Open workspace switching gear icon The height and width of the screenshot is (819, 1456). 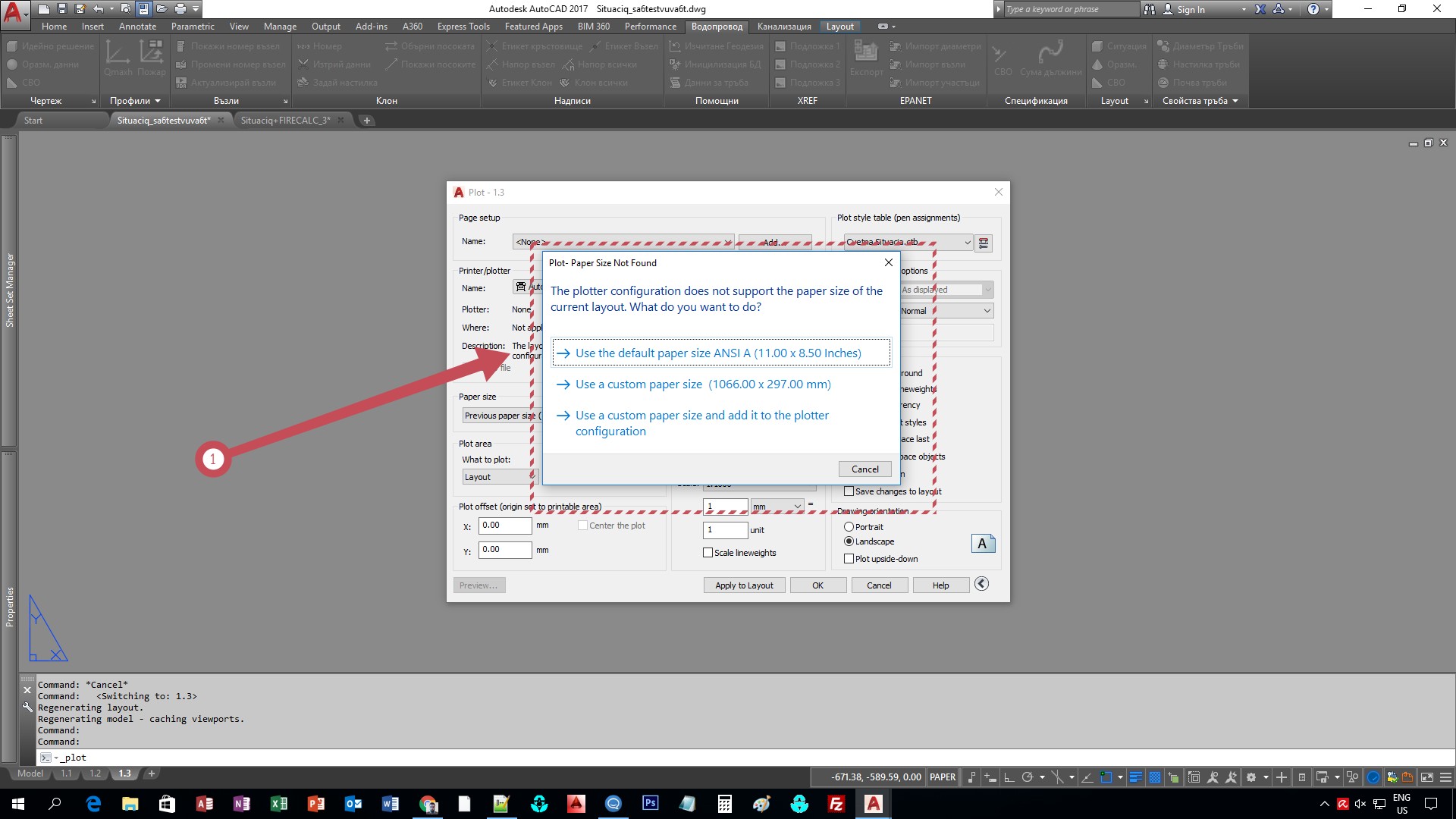[x=1251, y=777]
